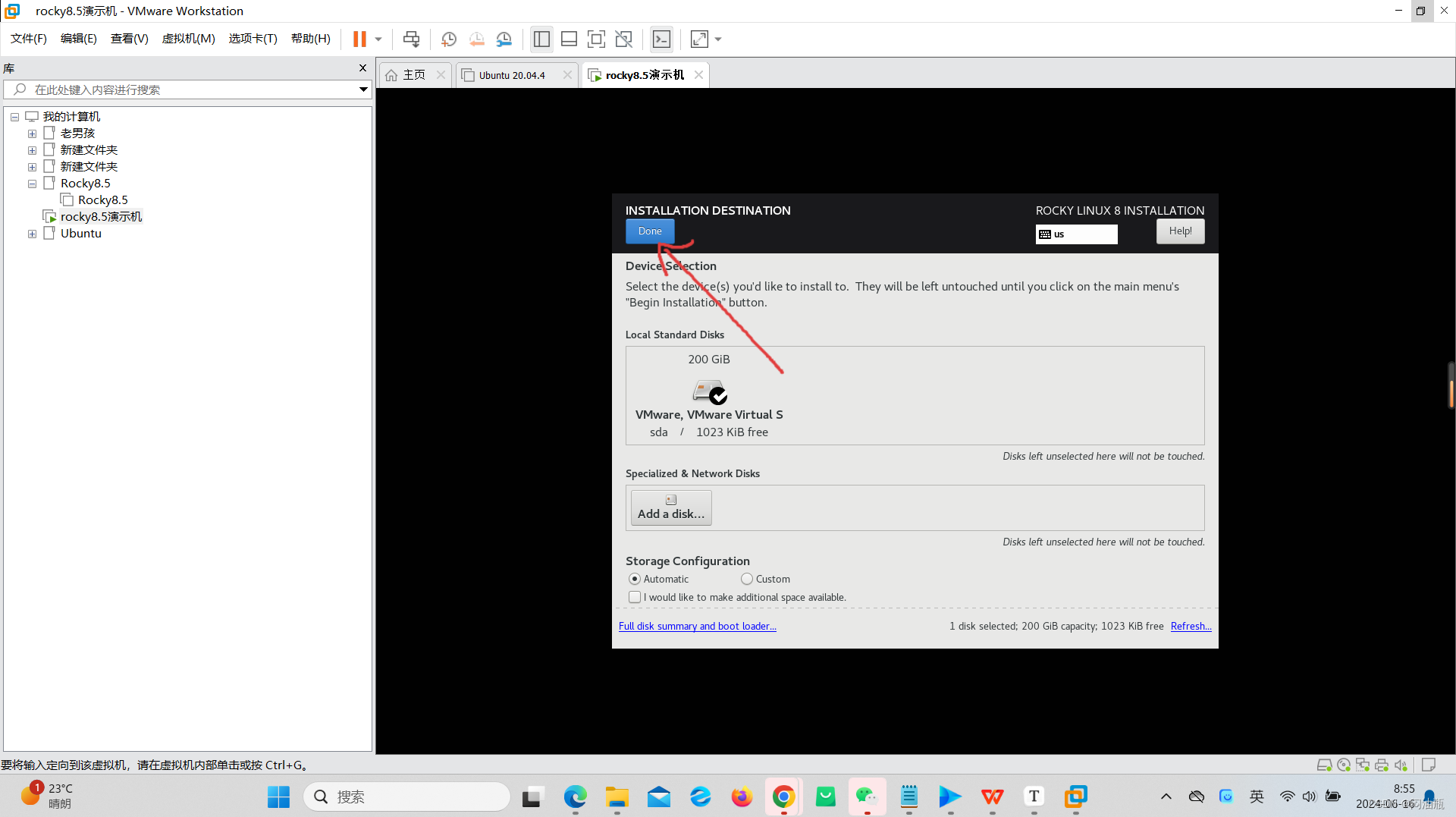Collapse the Rocky8.5 folder
The height and width of the screenshot is (817, 1456).
[x=32, y=184]
